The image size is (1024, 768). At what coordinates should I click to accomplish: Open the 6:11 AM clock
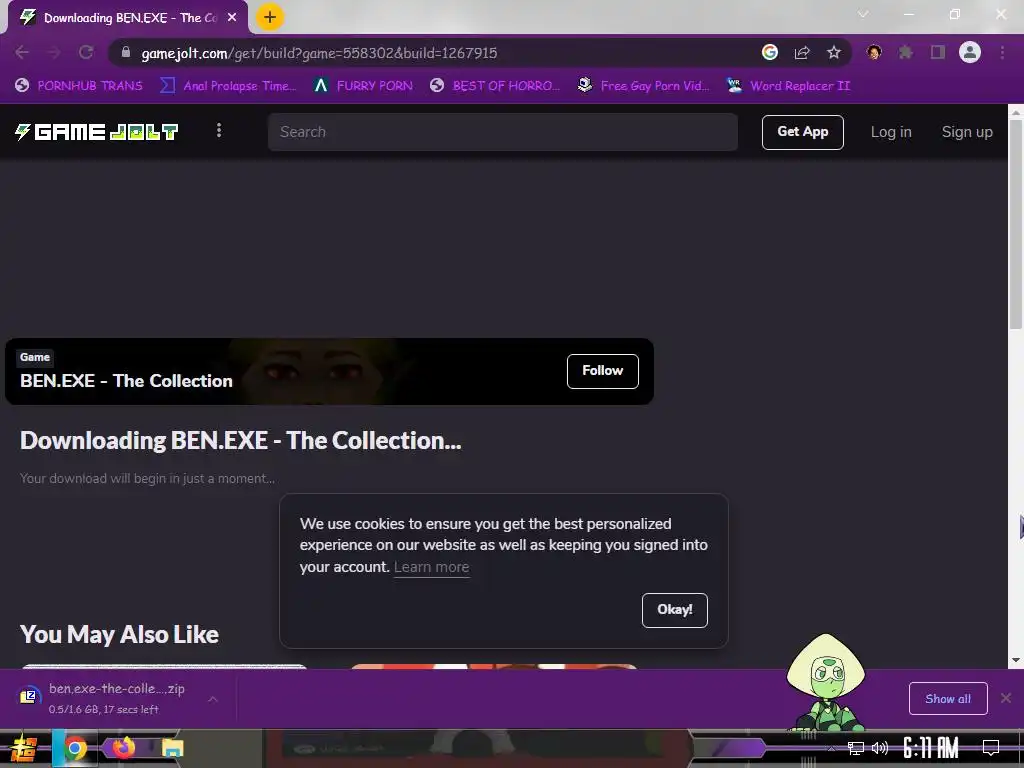point(931,748)
